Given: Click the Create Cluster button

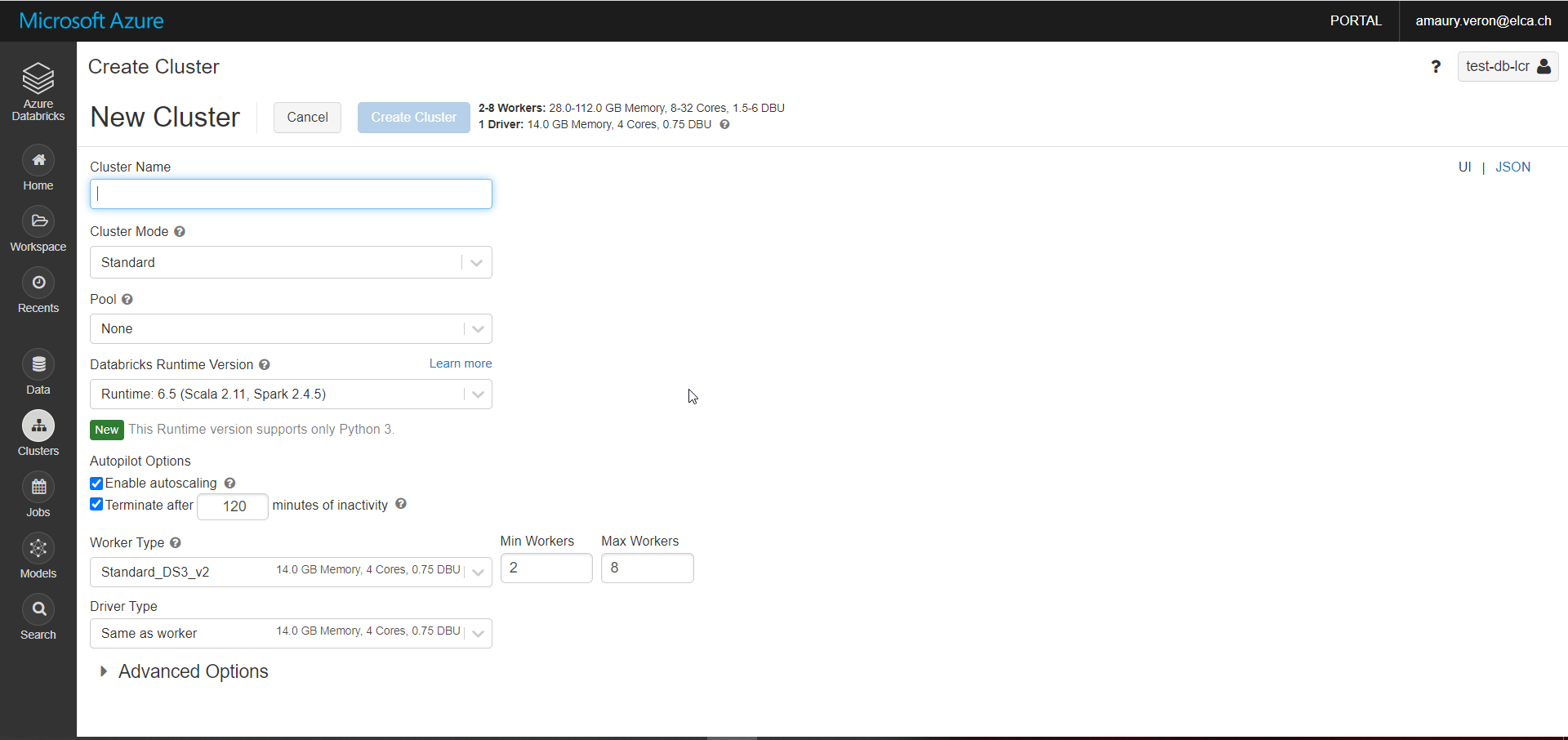Looking at the screenshot, I should [413, 118].
